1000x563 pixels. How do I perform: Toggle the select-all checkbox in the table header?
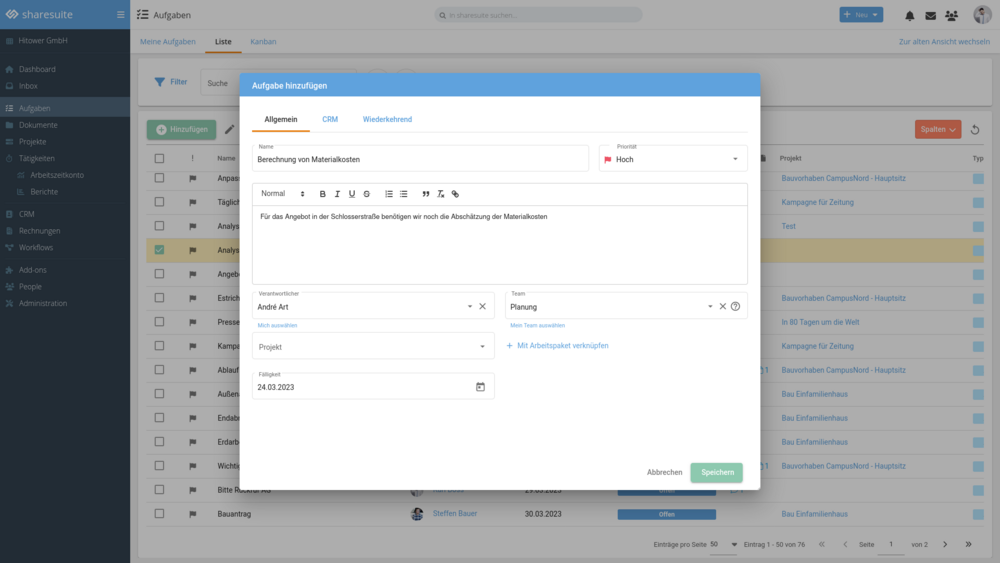[159, 158]
